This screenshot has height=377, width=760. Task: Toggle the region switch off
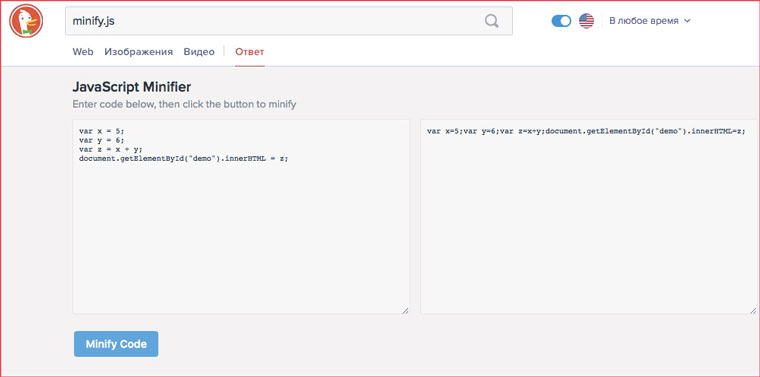tap(561, 21)
